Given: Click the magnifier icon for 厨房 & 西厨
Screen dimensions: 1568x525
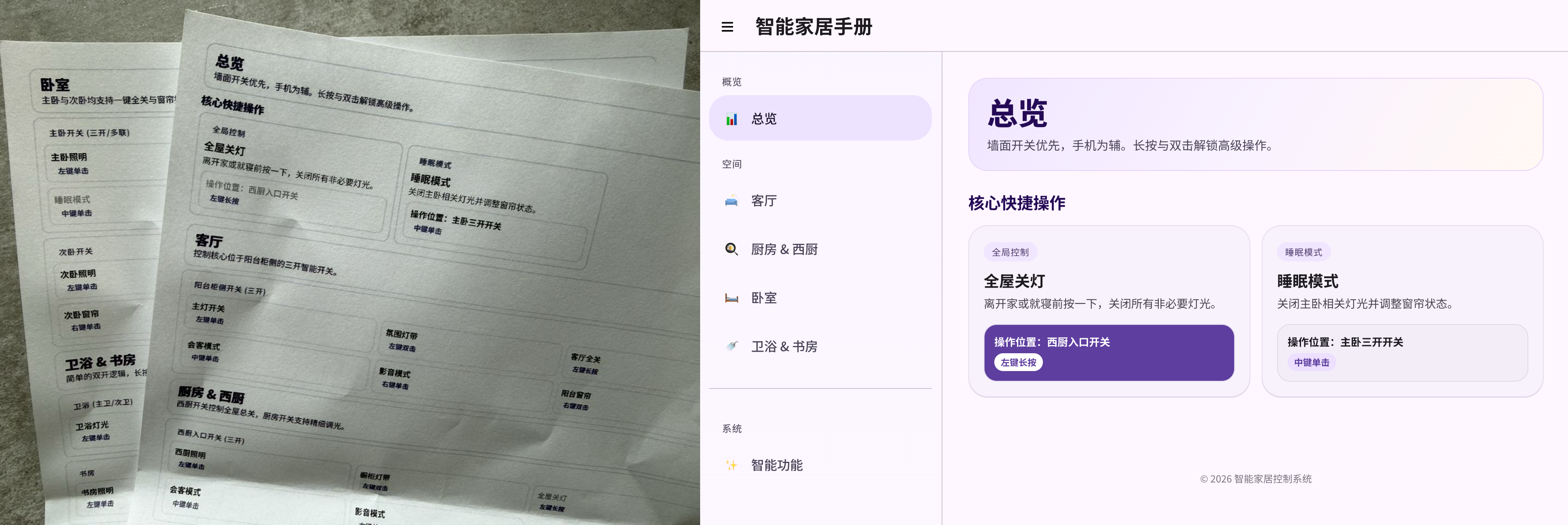Looking at the screenshot, I should tap(732, 250).
